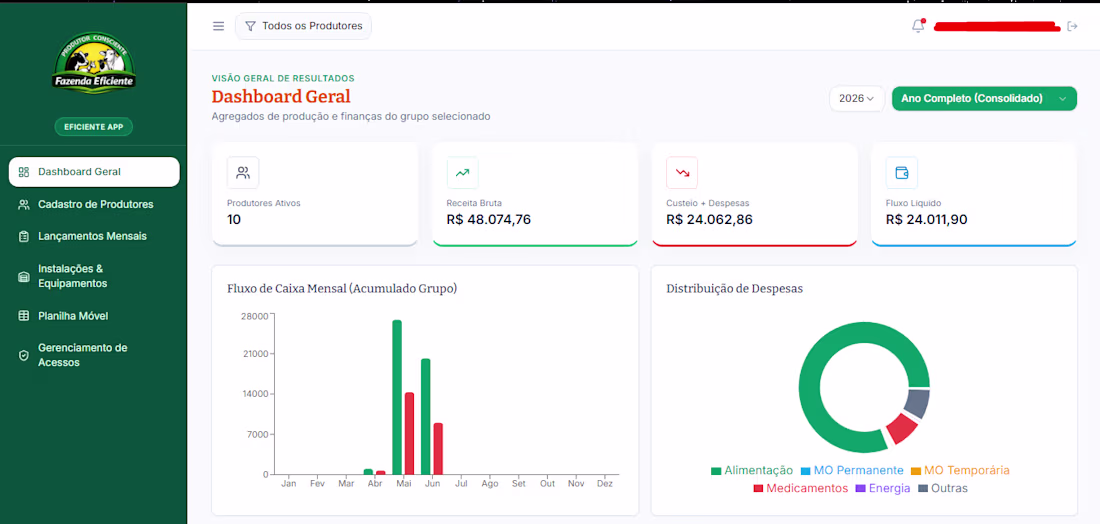Click the Distribuição de Despesas chart title
This screenshot has height=524, width=1100.
coord(735,288)
